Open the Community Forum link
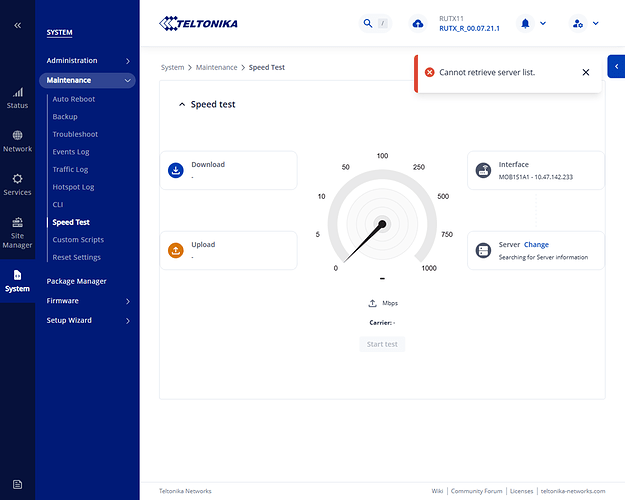Screen dimensions: 625x500 coord(476,491)
